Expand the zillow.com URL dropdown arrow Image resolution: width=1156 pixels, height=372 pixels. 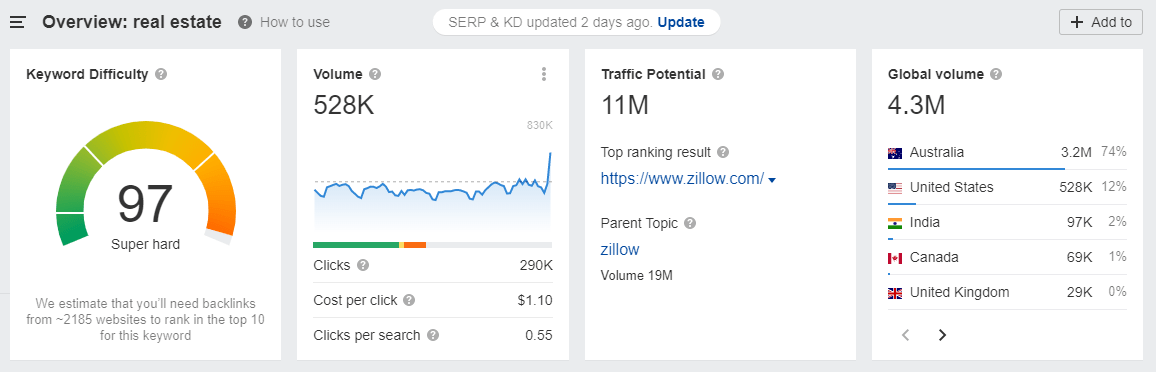tap(772, 179)
